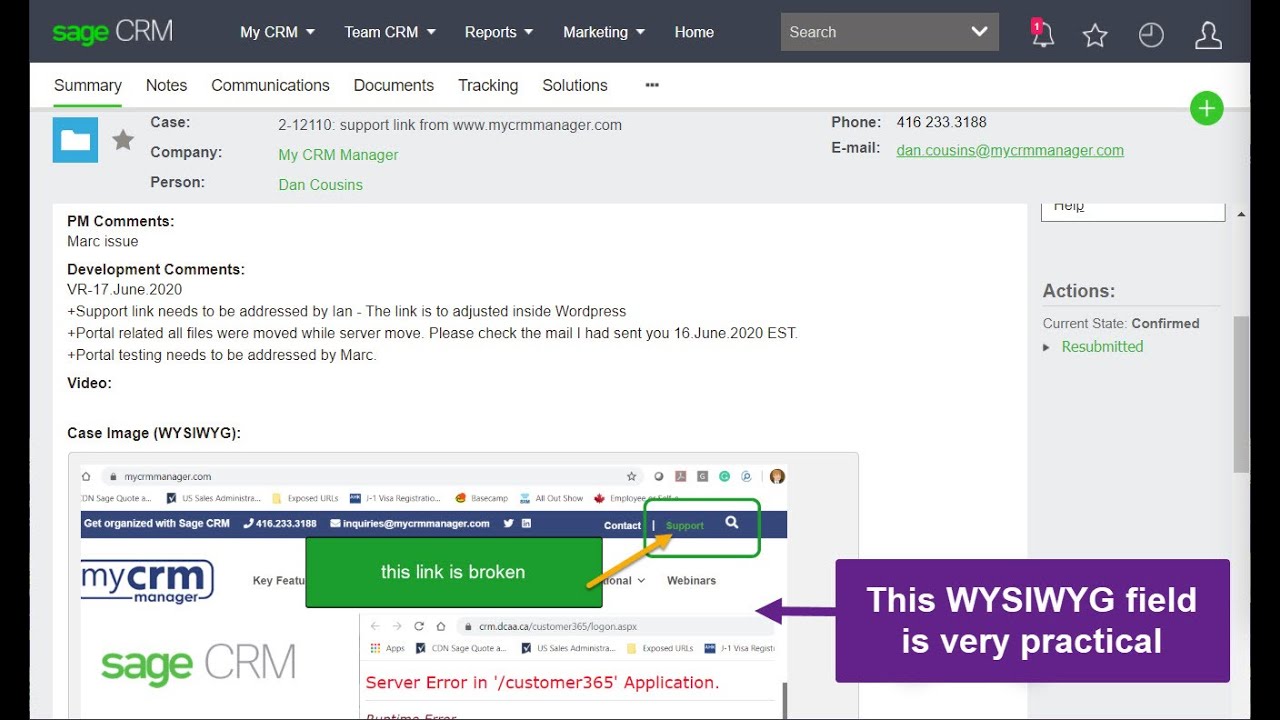Screen dimensions: 1280x720
Task: Click the Video field label
Action: coord(90,383)
